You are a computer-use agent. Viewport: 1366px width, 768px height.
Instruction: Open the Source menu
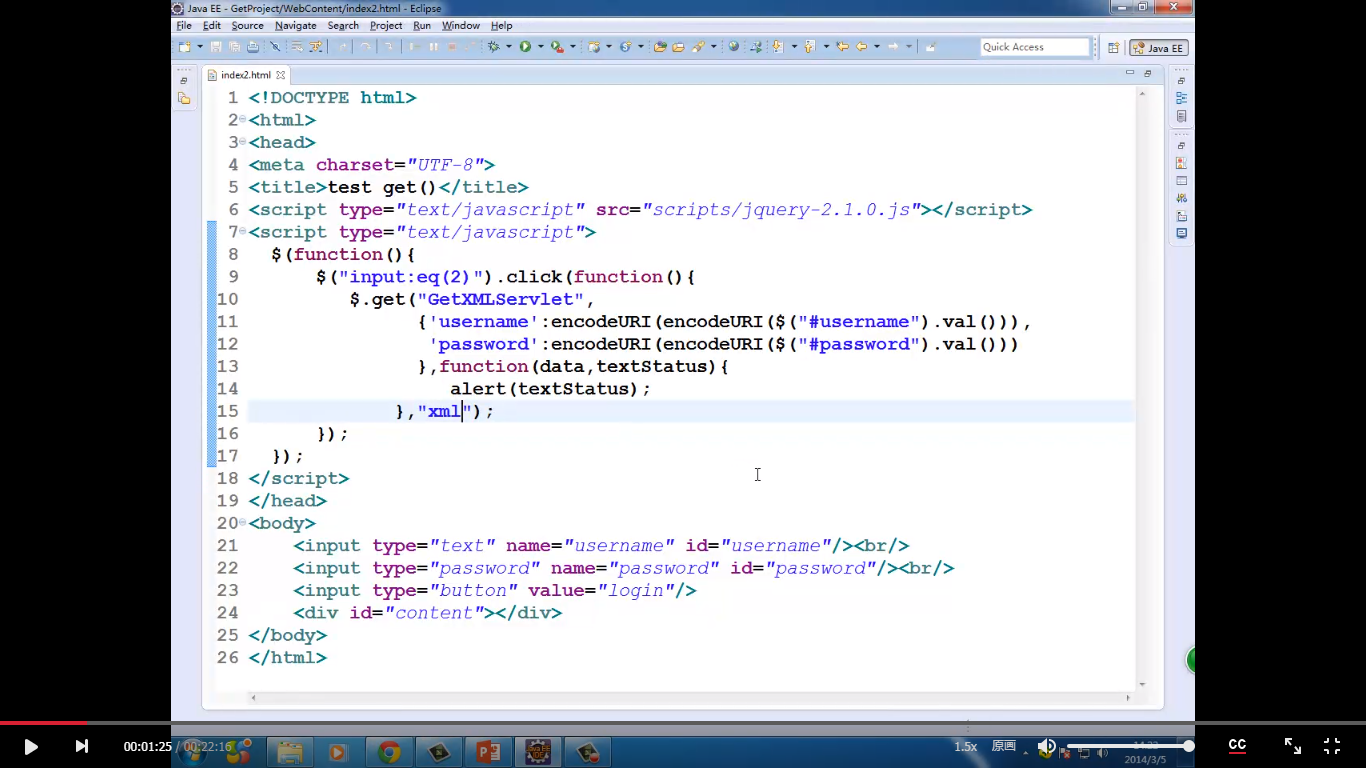(247, 25)
